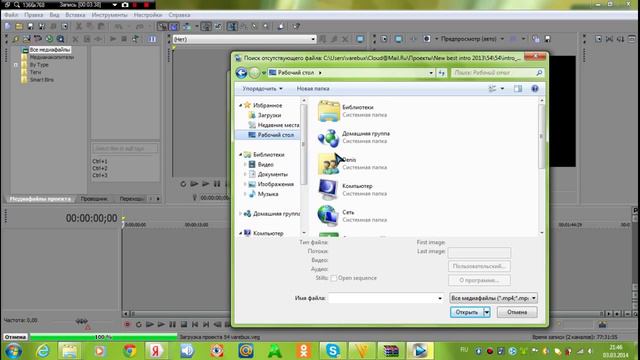Click the dropdown arrow next to Открыть button
Screen dimensions: 640x360
[x=487, y=312]
